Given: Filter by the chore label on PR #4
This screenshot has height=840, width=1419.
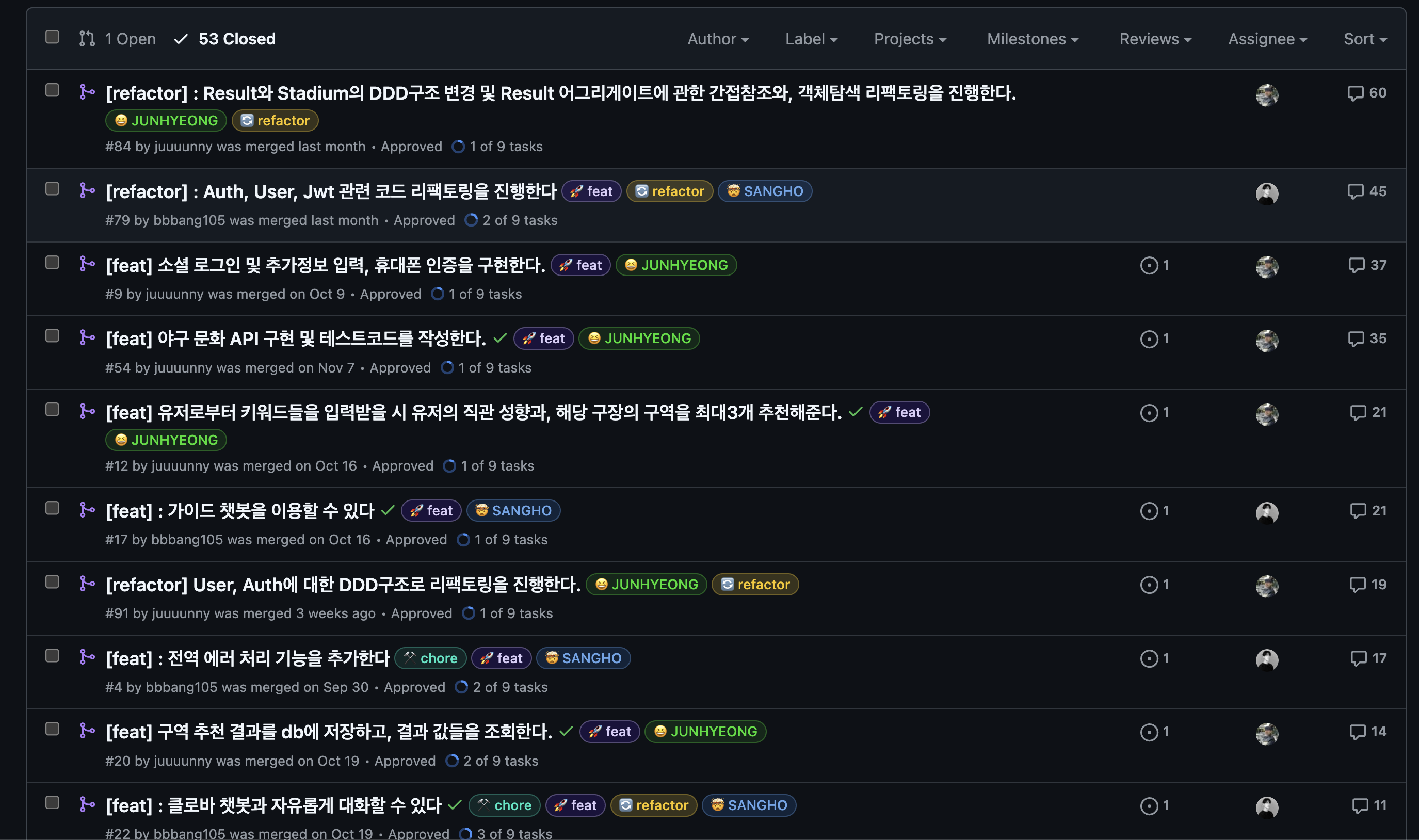Looking at the screenshot, I should click(x=431, y=658).
